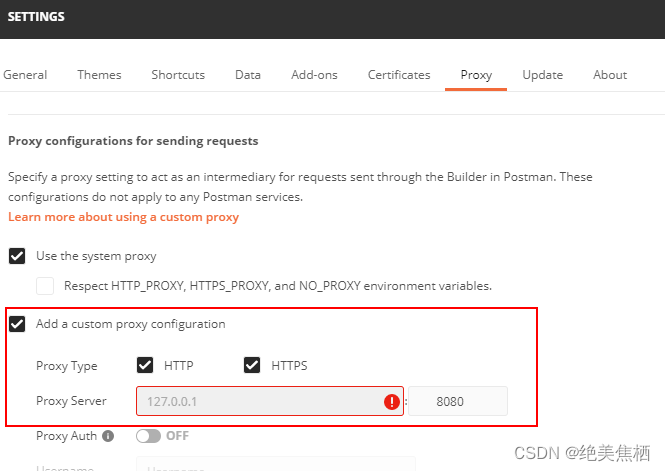665x471 pixels.
Task: Open the Add-ons tab
Action: tap(314, 75)
